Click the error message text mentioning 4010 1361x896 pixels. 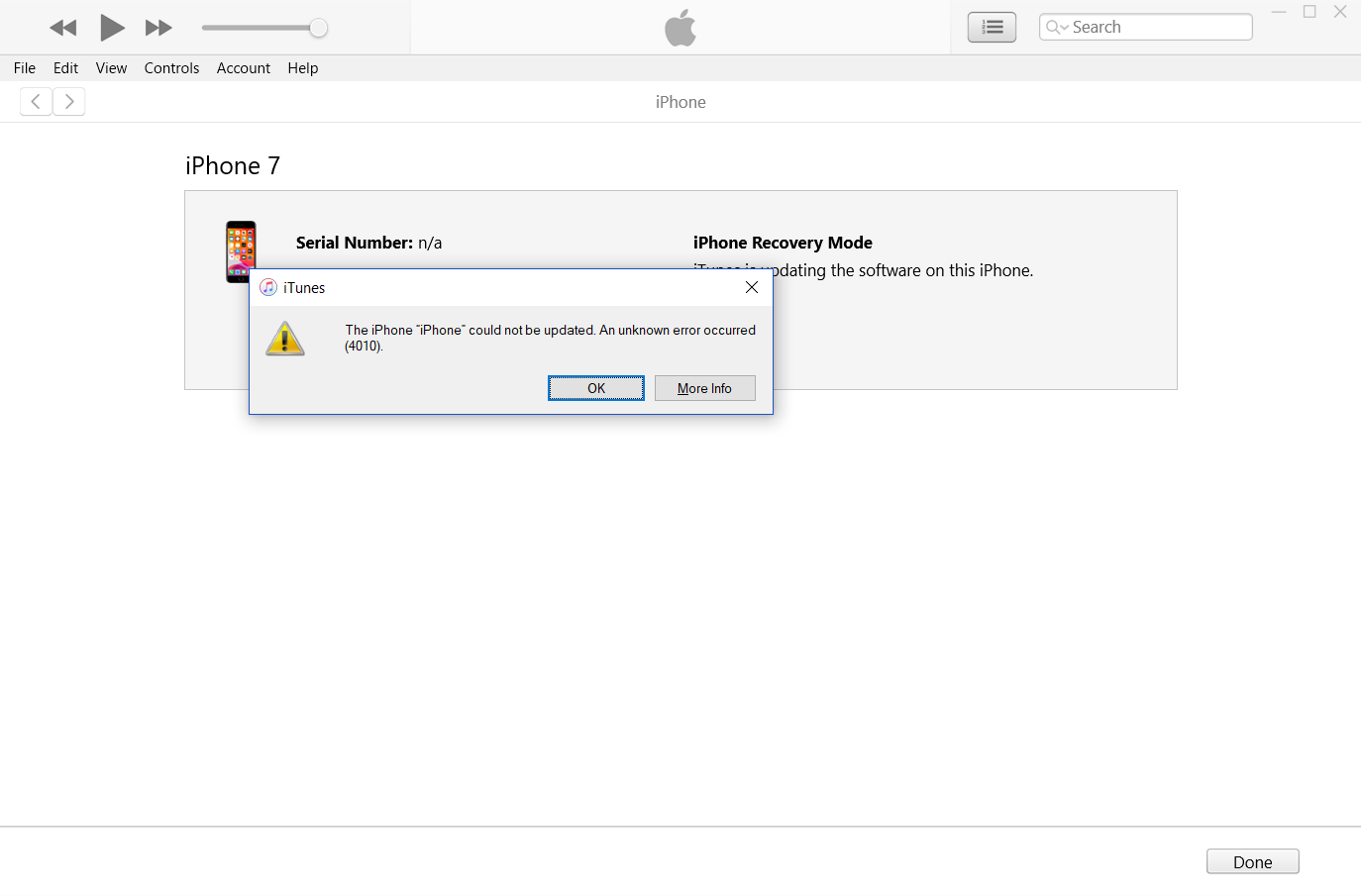pyautogui.click(x=550, y=338)
